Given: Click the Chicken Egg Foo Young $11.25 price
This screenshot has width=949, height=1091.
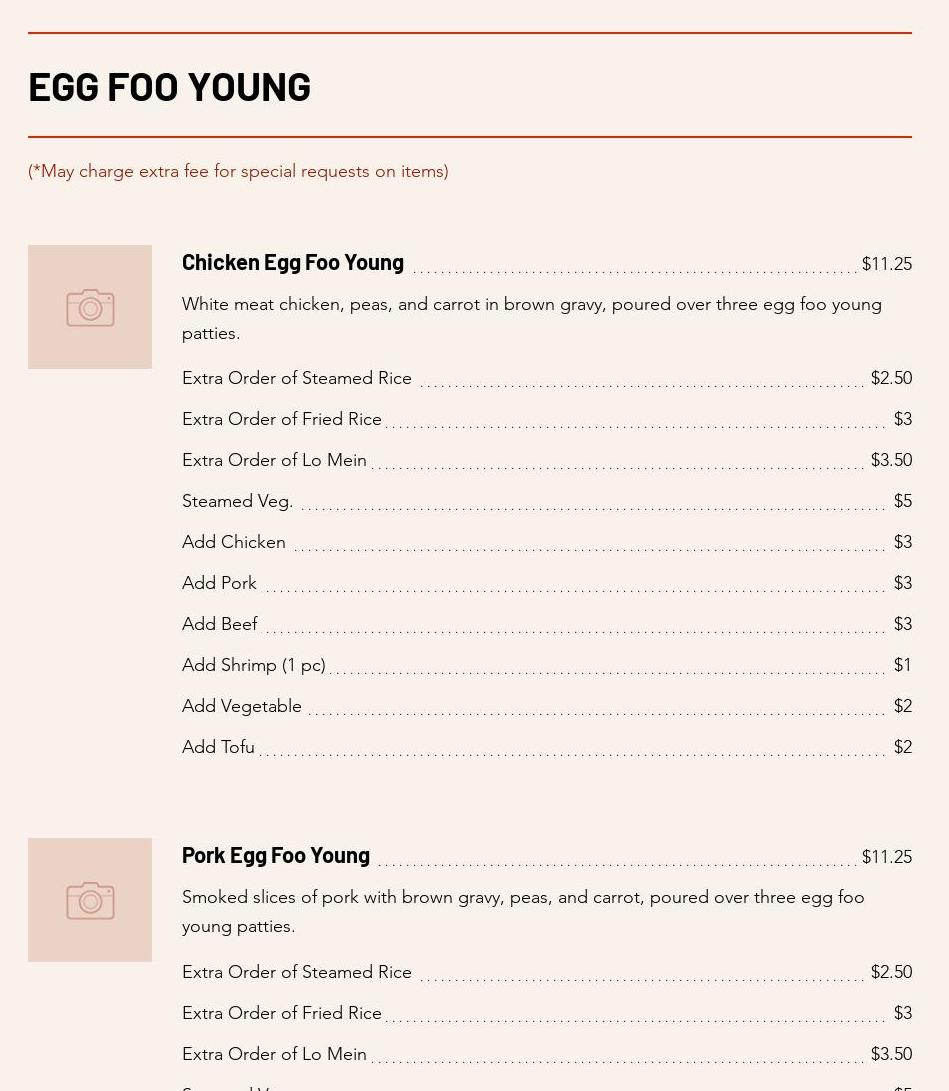Looking at the screenshot, I should pyautogui.click(x=886, y=264).
